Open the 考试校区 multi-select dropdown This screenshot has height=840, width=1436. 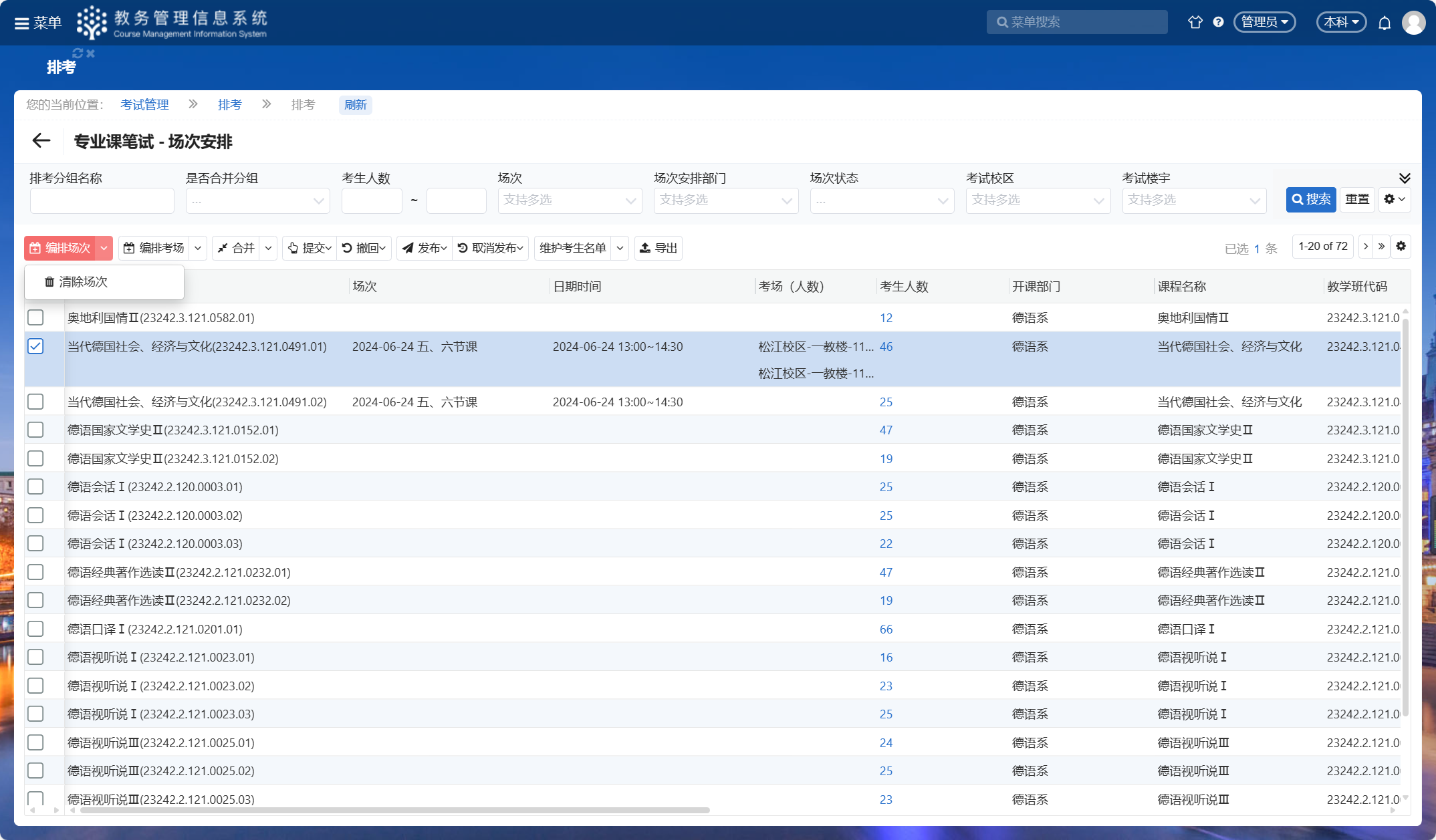pyautogui.click(x=1038, y=200)
